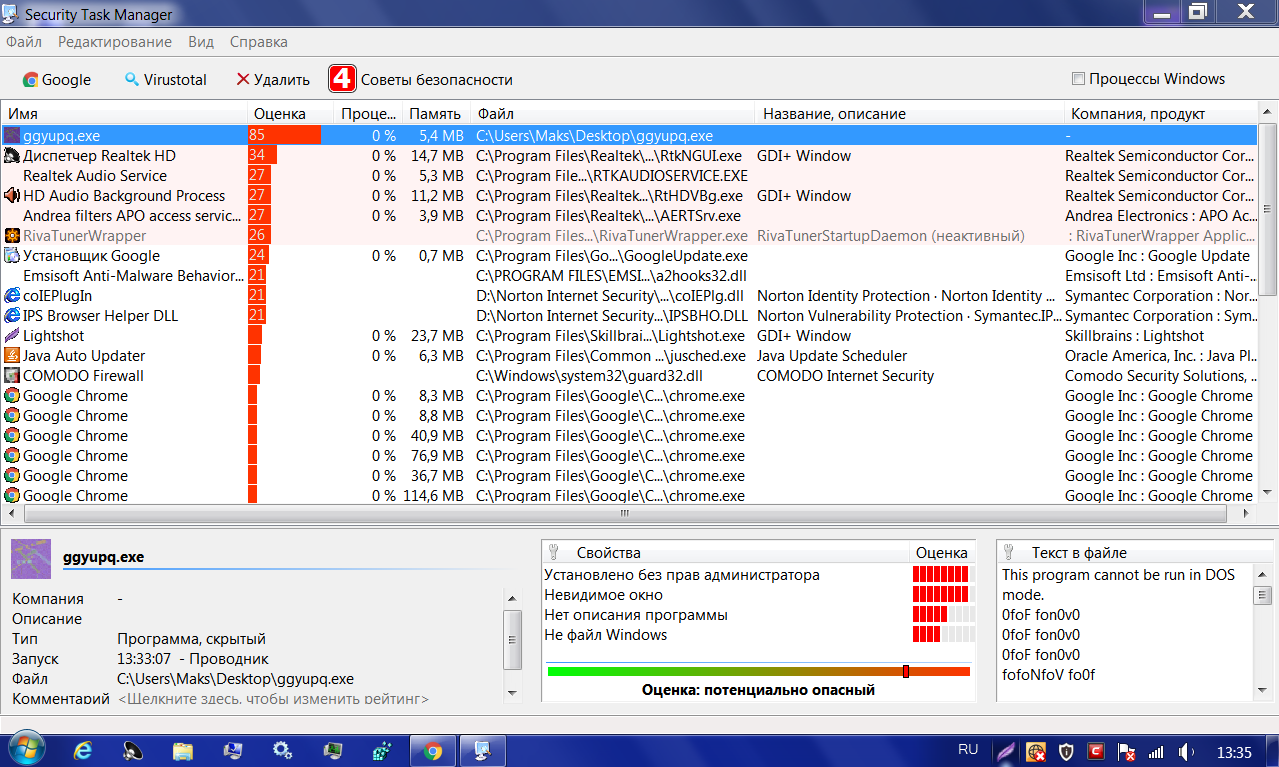The width and height of the screenshot is (1279, 767).
Task: Open Советы безопасности
Action: 421,79
